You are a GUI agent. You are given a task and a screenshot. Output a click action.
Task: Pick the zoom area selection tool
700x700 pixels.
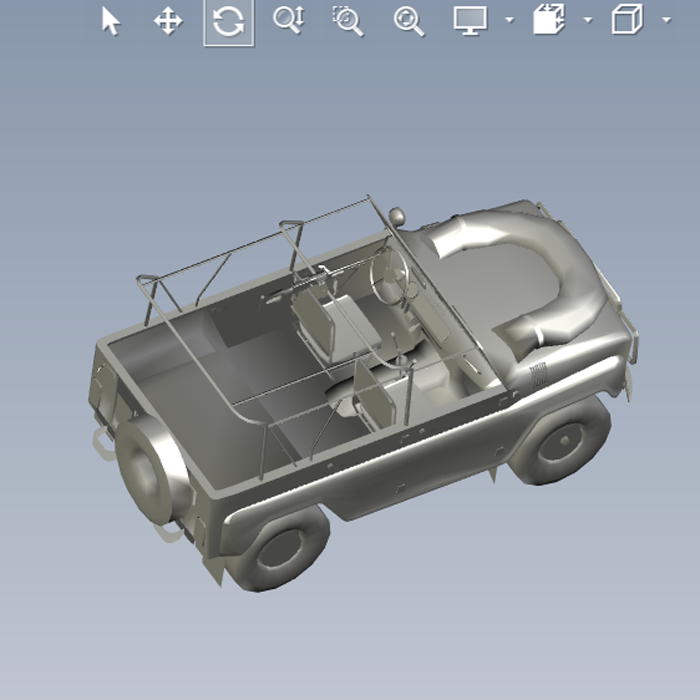(348, 21)
